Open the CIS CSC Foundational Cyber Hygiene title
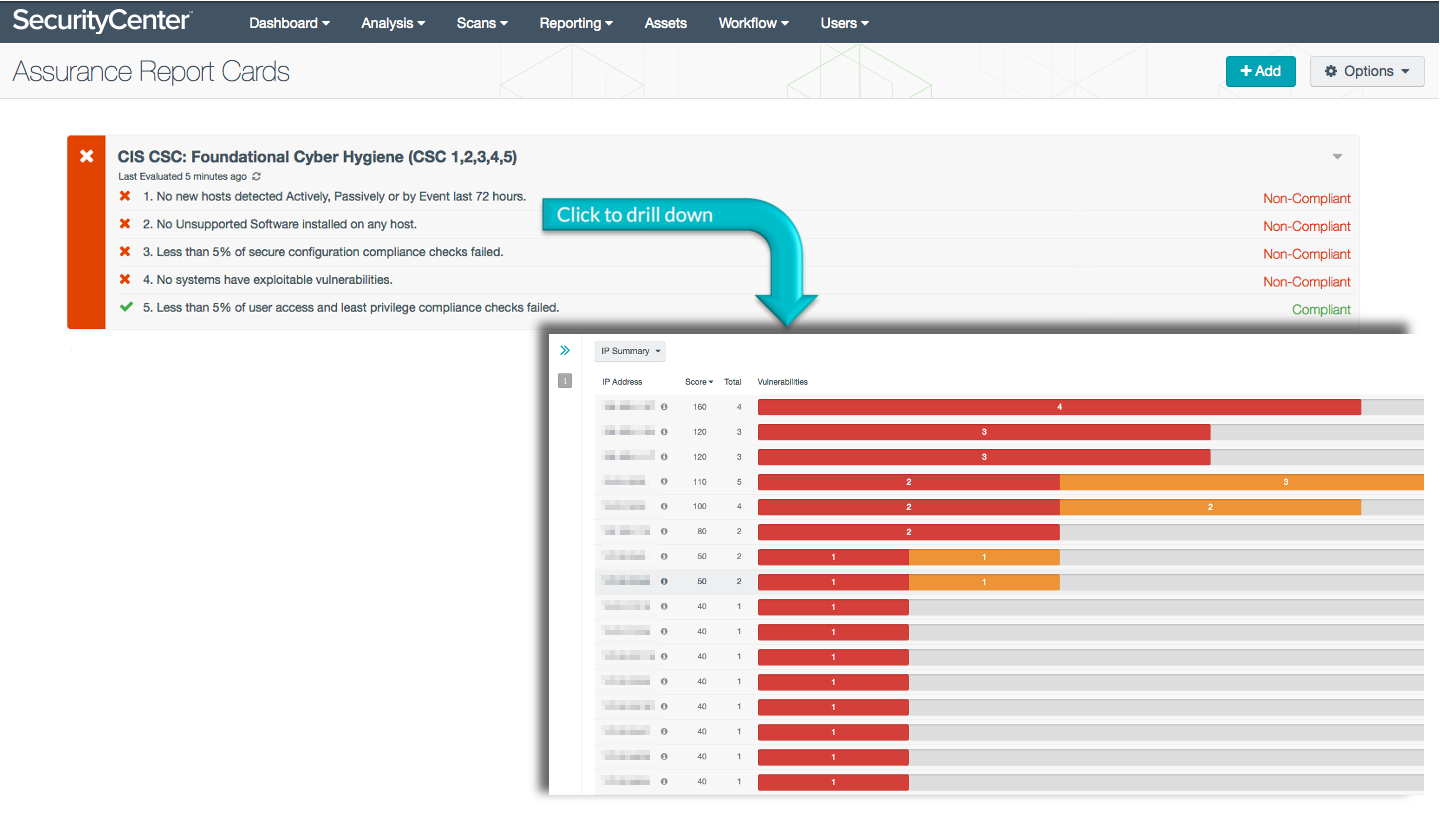 (317, 157)
